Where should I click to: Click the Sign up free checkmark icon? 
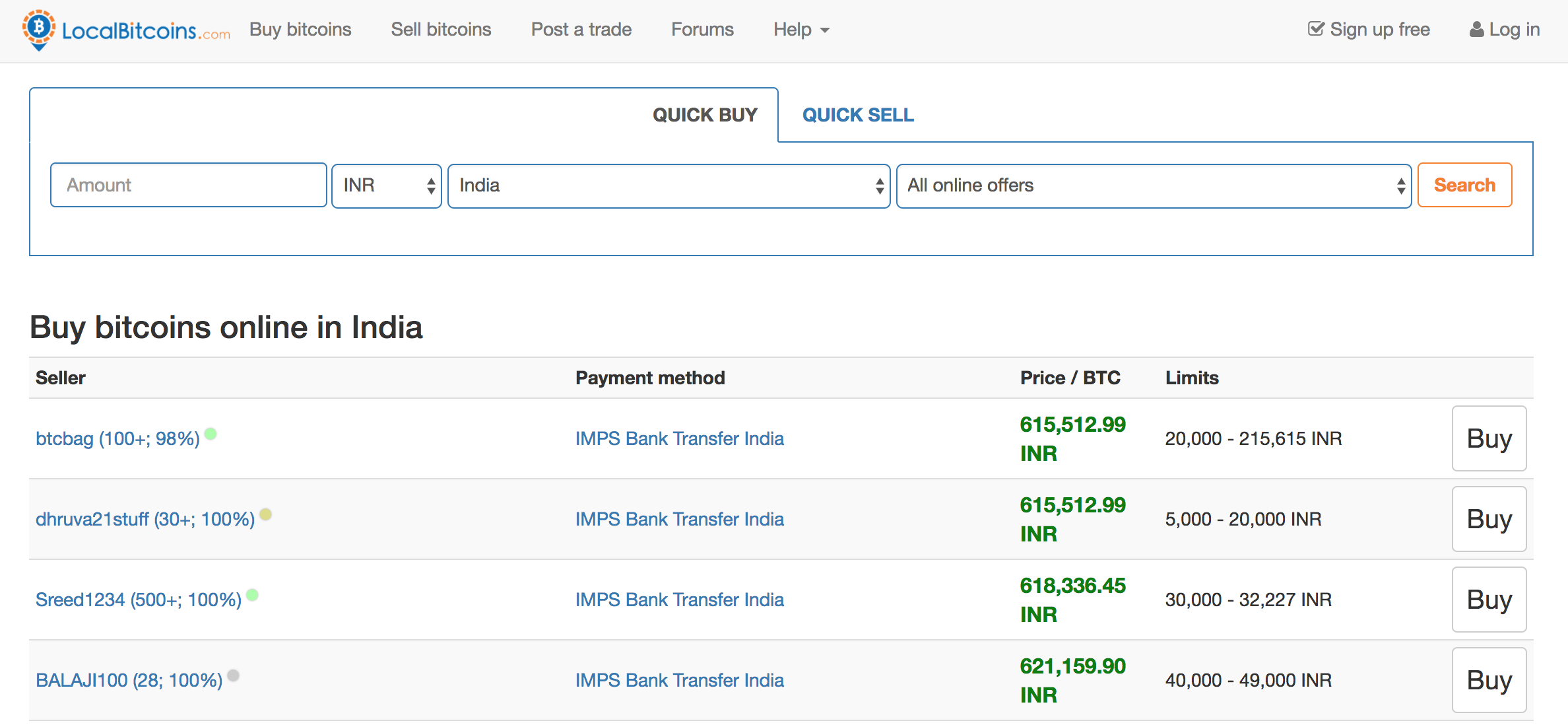(1316, 29)
